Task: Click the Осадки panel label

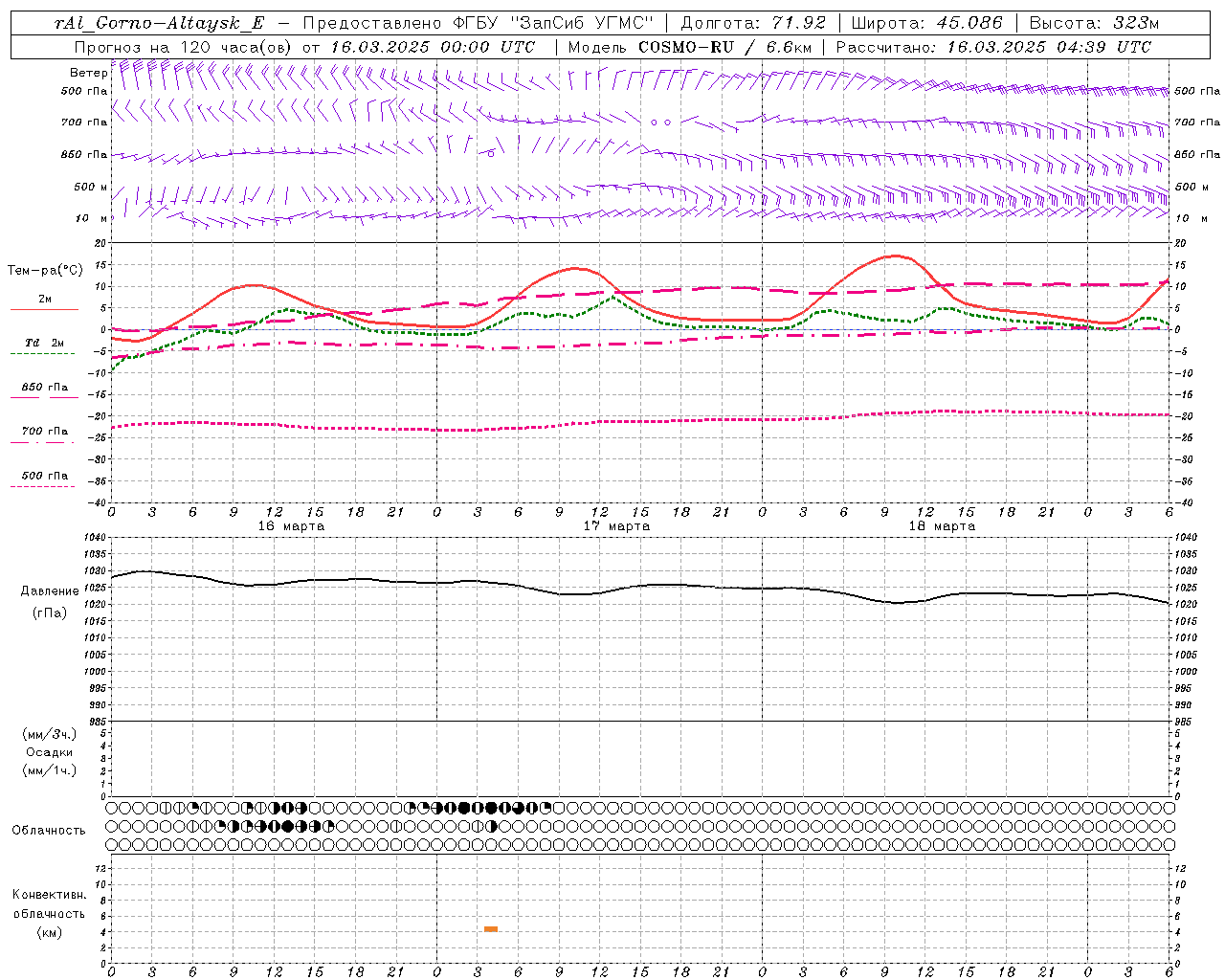Action: pos(50,752)
